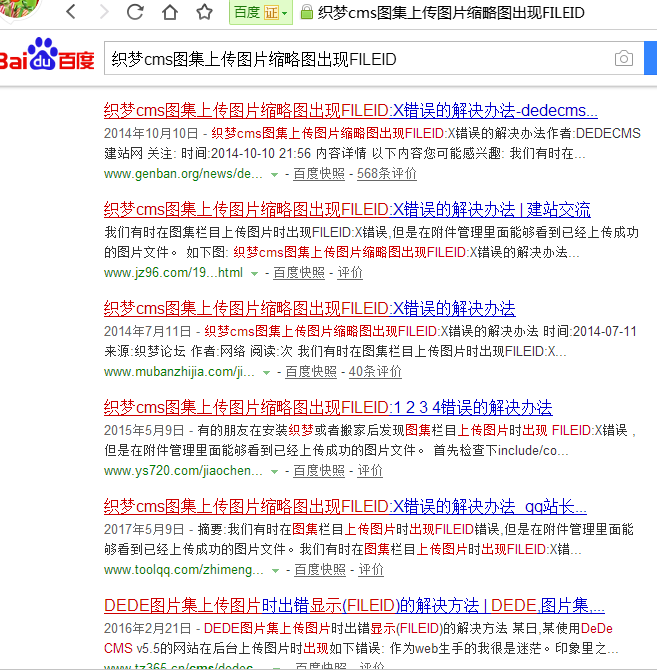Click the 2014年10月10日 snippet text

[x=151, y=133]
